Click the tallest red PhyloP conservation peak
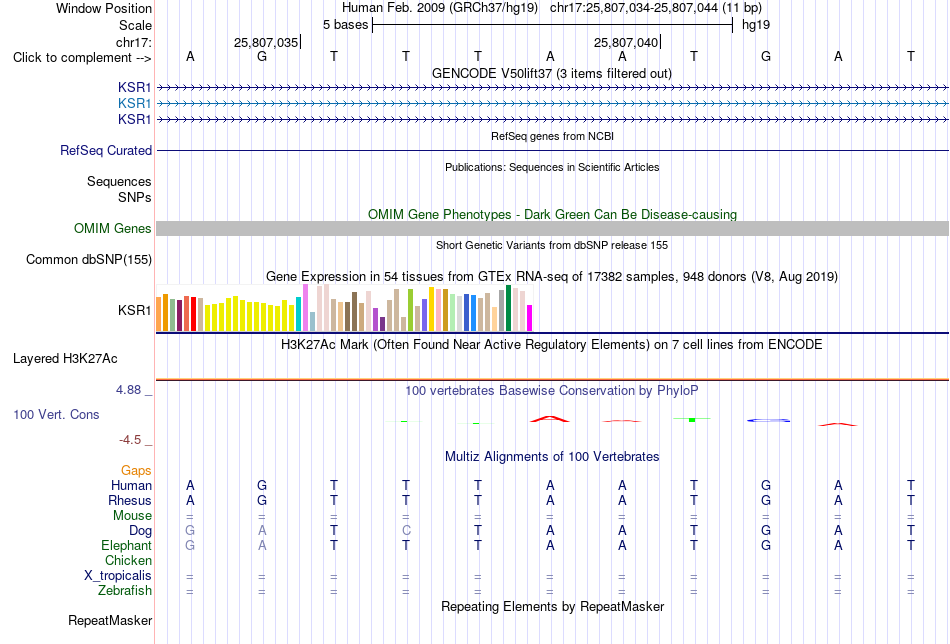950x644 pixels. (x=550, y=419)
